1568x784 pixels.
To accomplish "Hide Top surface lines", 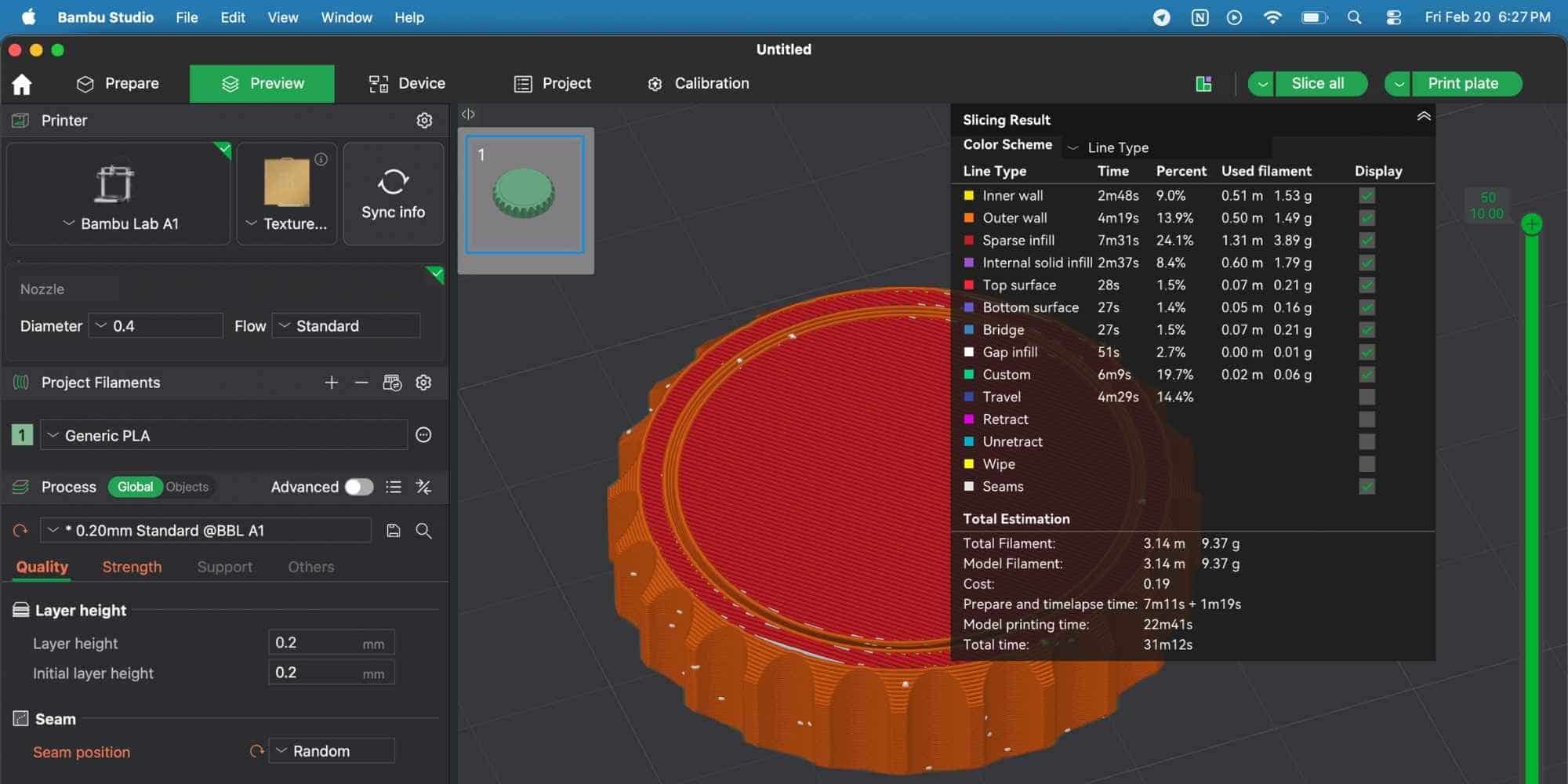I will click(1367, 285).
